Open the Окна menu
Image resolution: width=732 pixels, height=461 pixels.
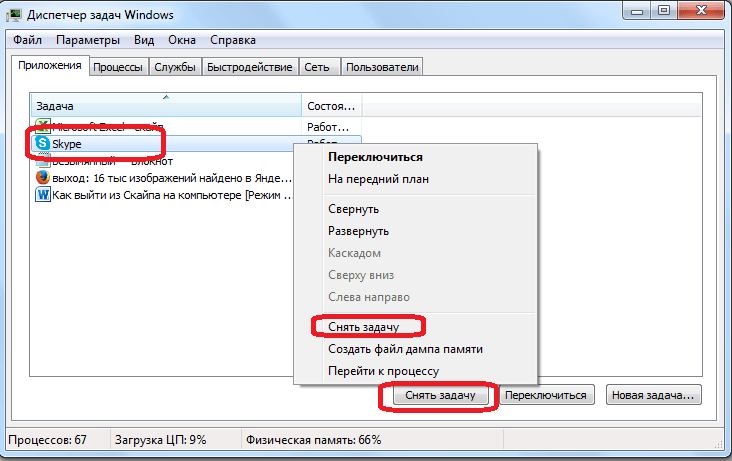pyautogui.click(x=182, y=40)
